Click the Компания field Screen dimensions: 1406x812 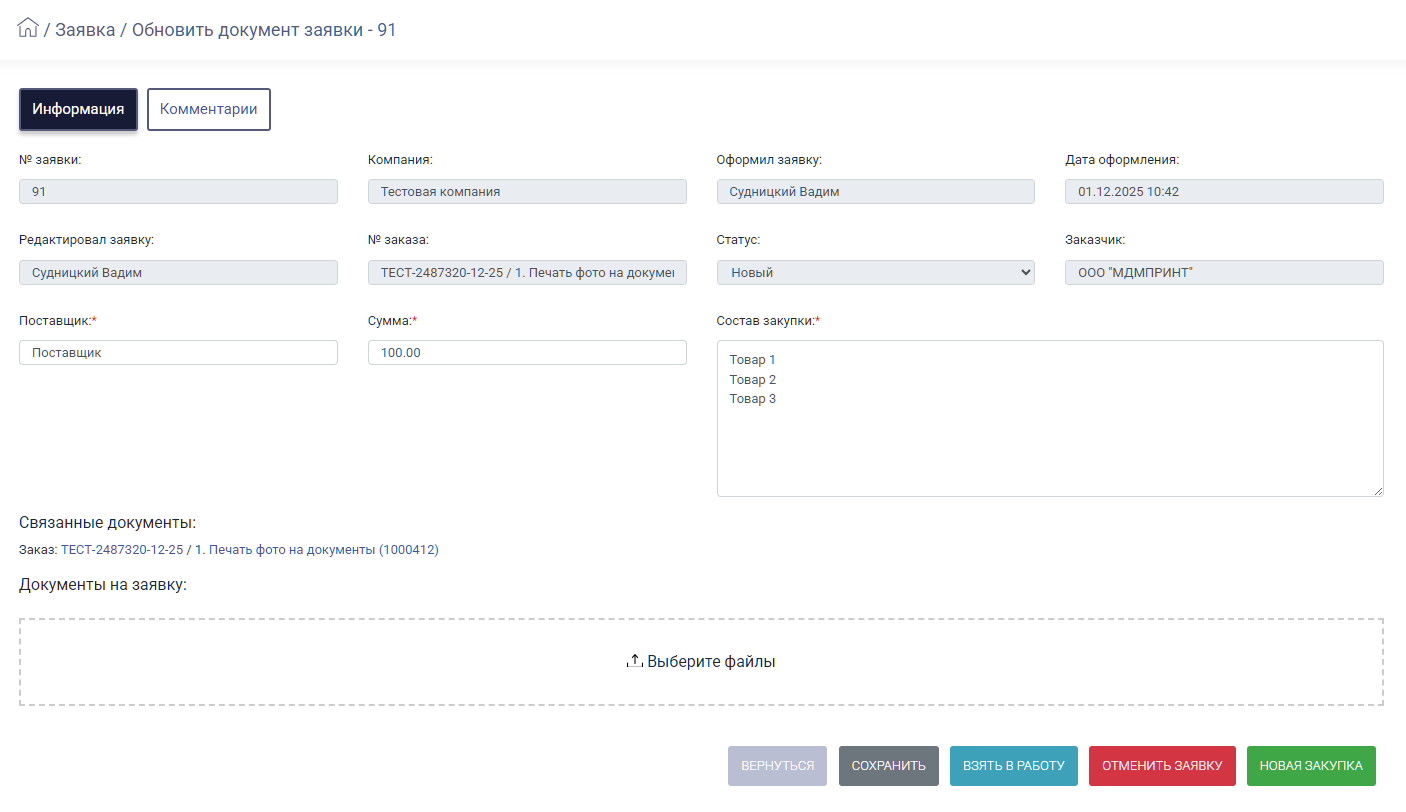(x=527, y=191)
